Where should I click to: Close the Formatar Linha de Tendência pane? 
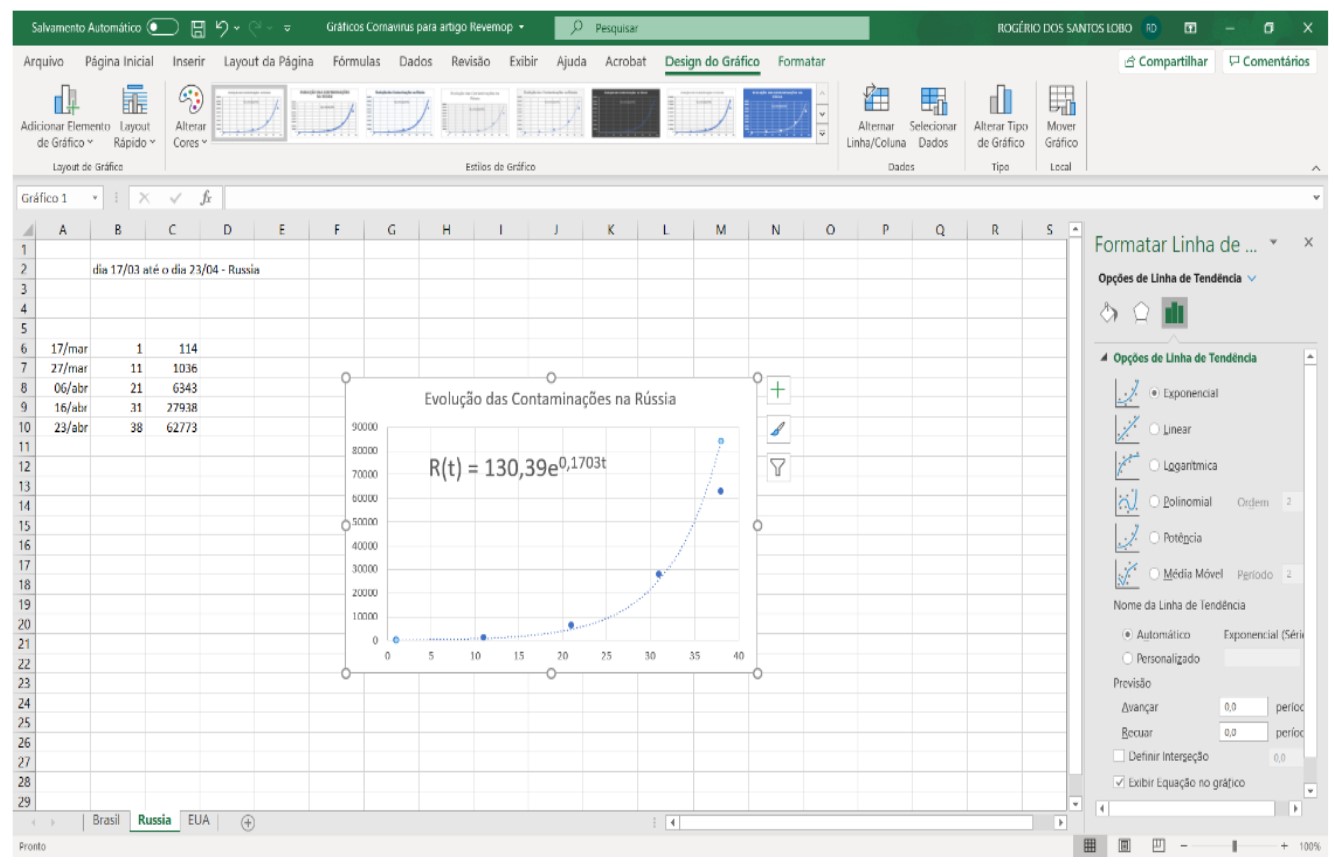[1309, 243]
